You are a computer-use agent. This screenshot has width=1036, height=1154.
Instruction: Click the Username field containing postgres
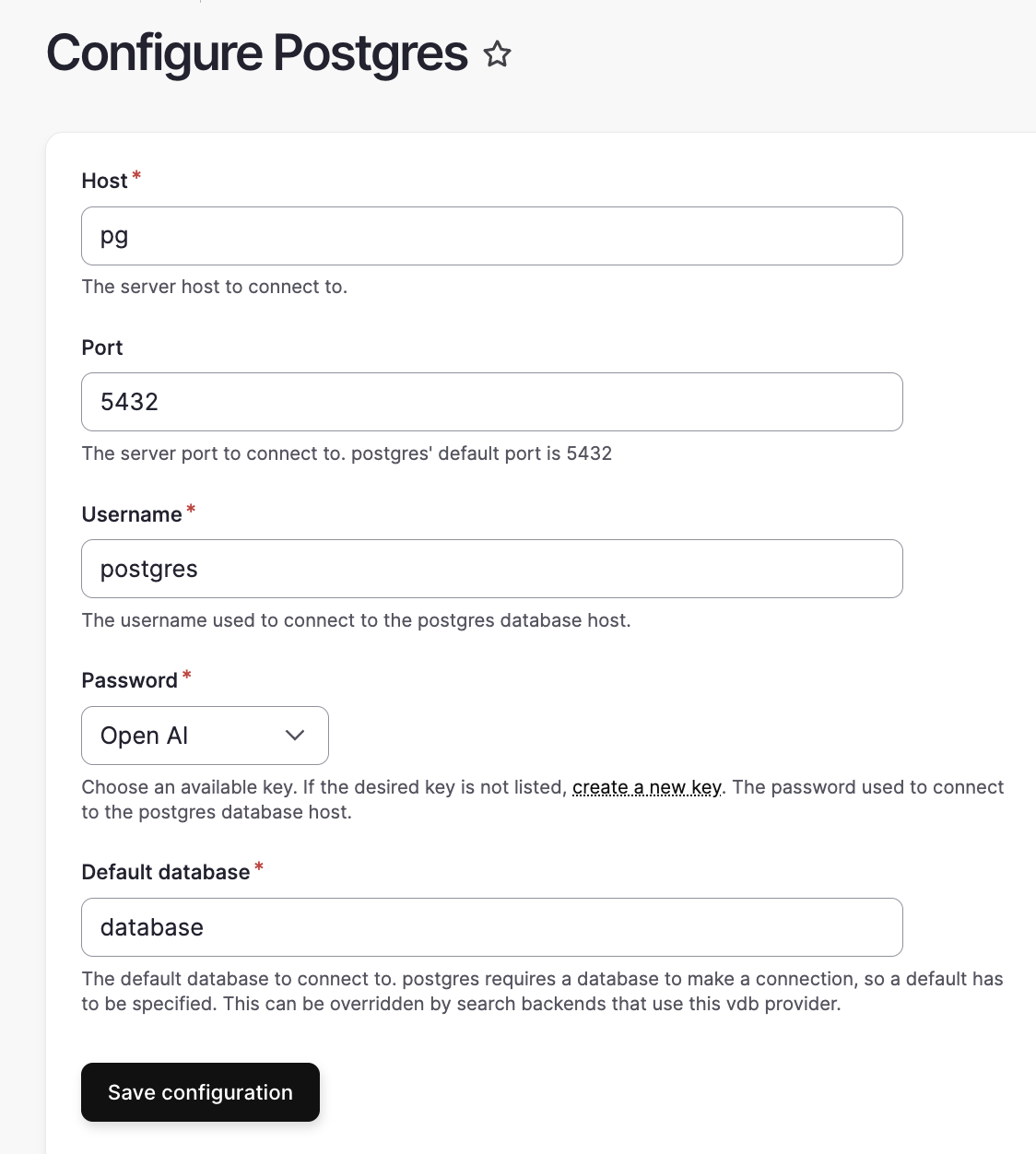(492, 569)
